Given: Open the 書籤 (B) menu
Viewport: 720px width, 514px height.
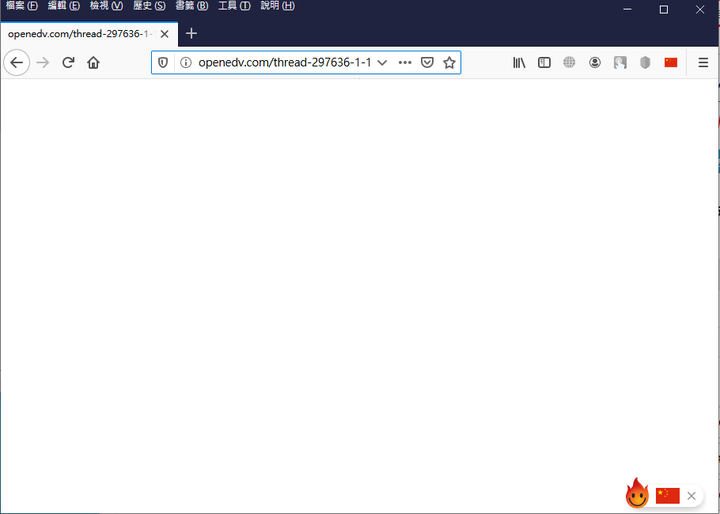Looking at the screenshot, I should (191, 6).
